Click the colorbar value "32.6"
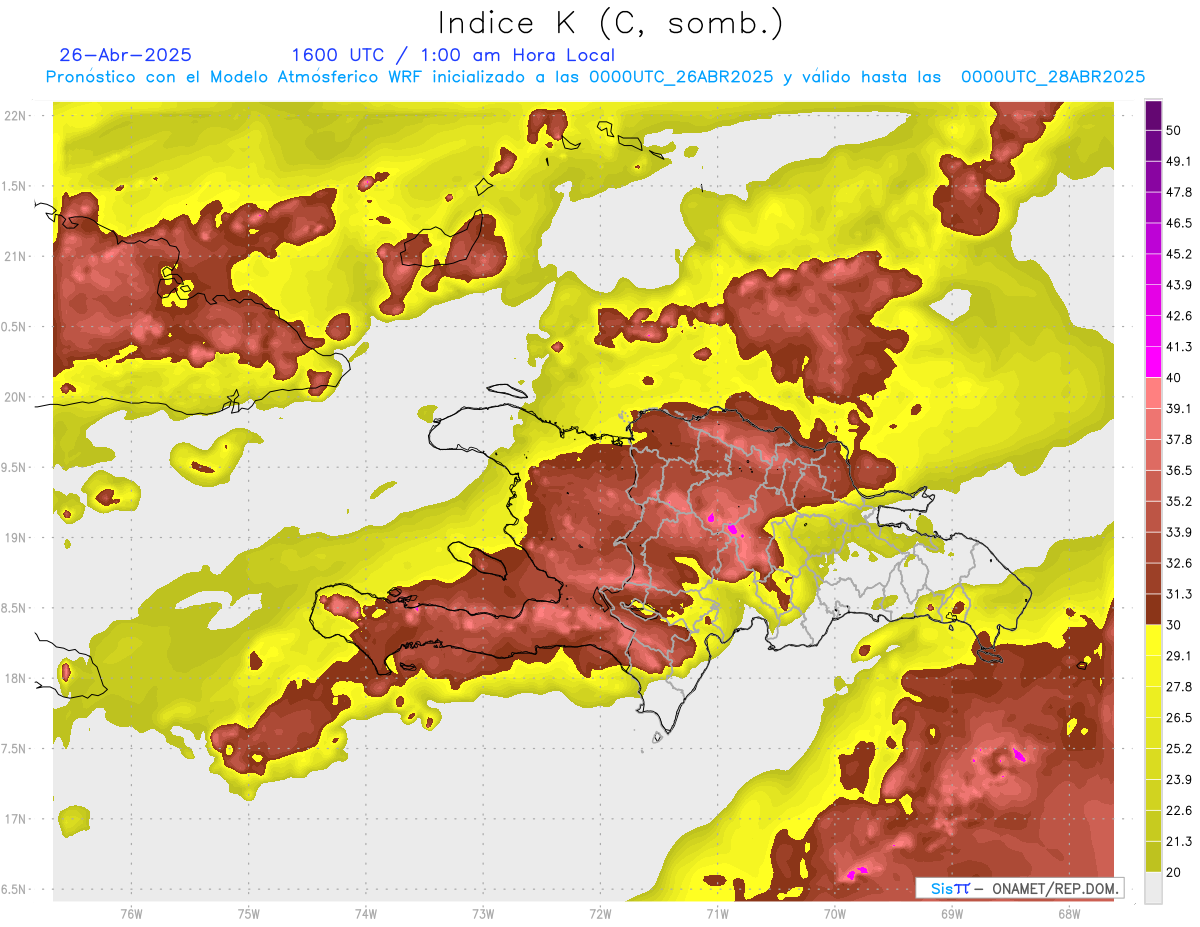The height and width of the screenshot is (927, 1200). (1179, 563)
